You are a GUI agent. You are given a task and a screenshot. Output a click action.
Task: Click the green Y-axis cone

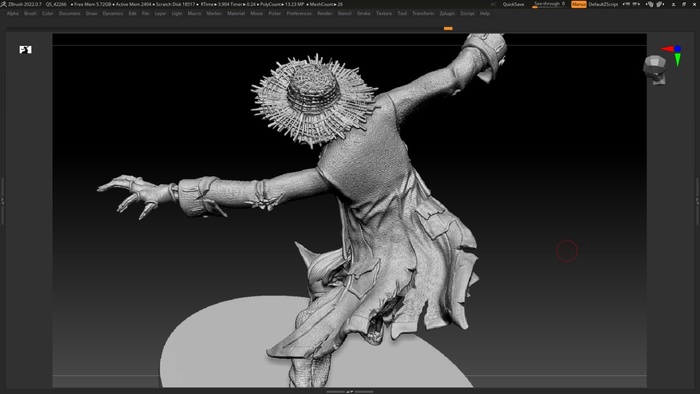coord(678,60)
